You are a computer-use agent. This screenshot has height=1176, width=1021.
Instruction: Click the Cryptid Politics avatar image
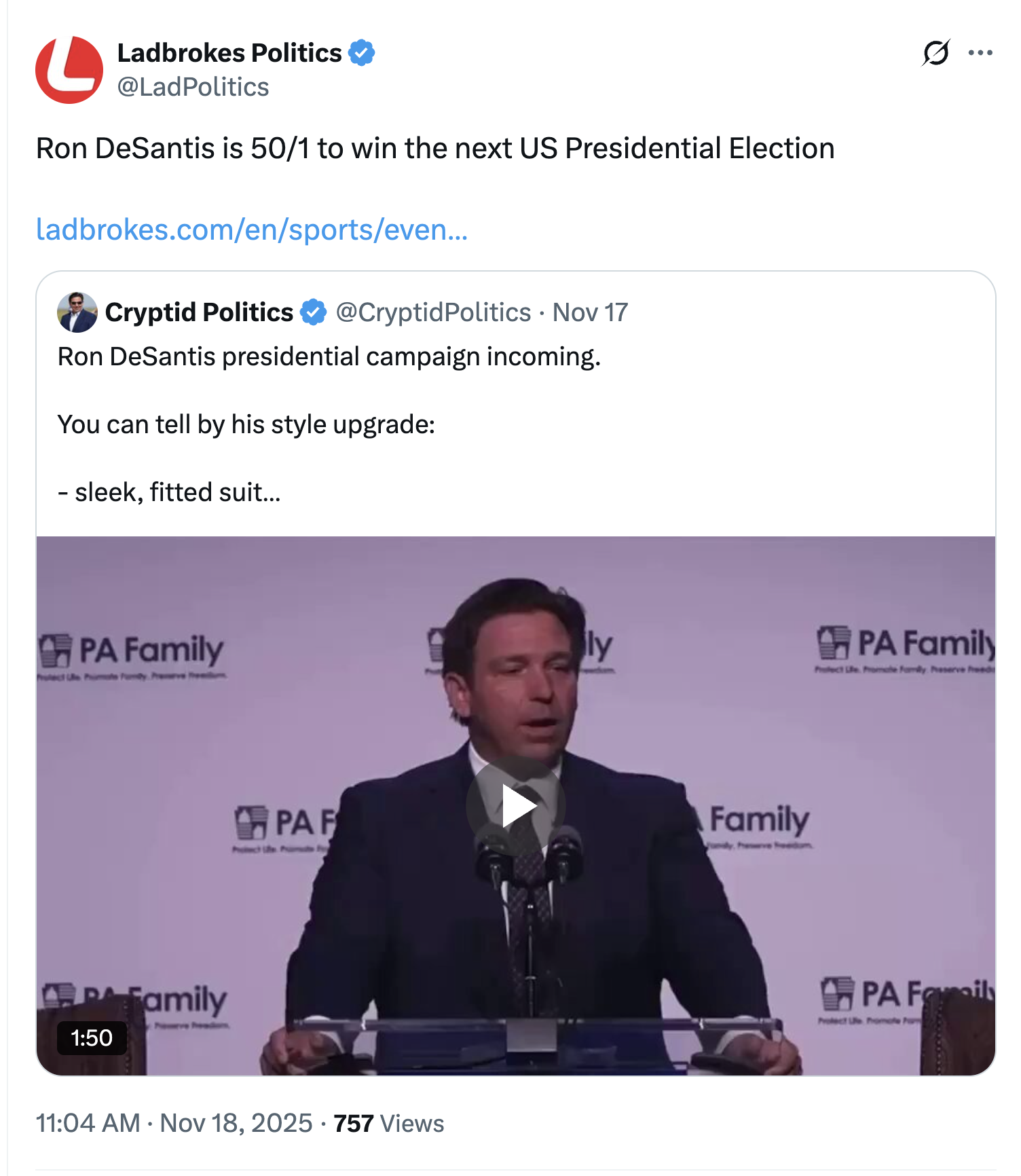coord(77,312)
